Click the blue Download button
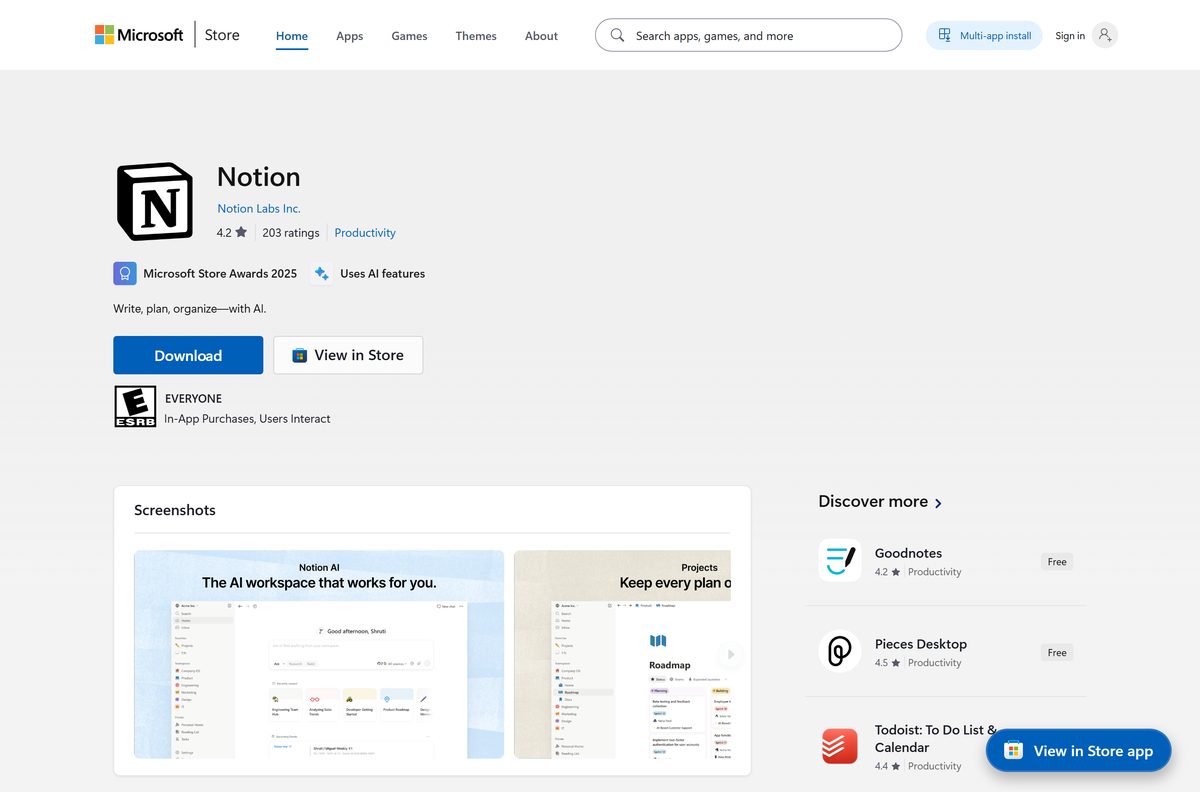 pos(188,355)
